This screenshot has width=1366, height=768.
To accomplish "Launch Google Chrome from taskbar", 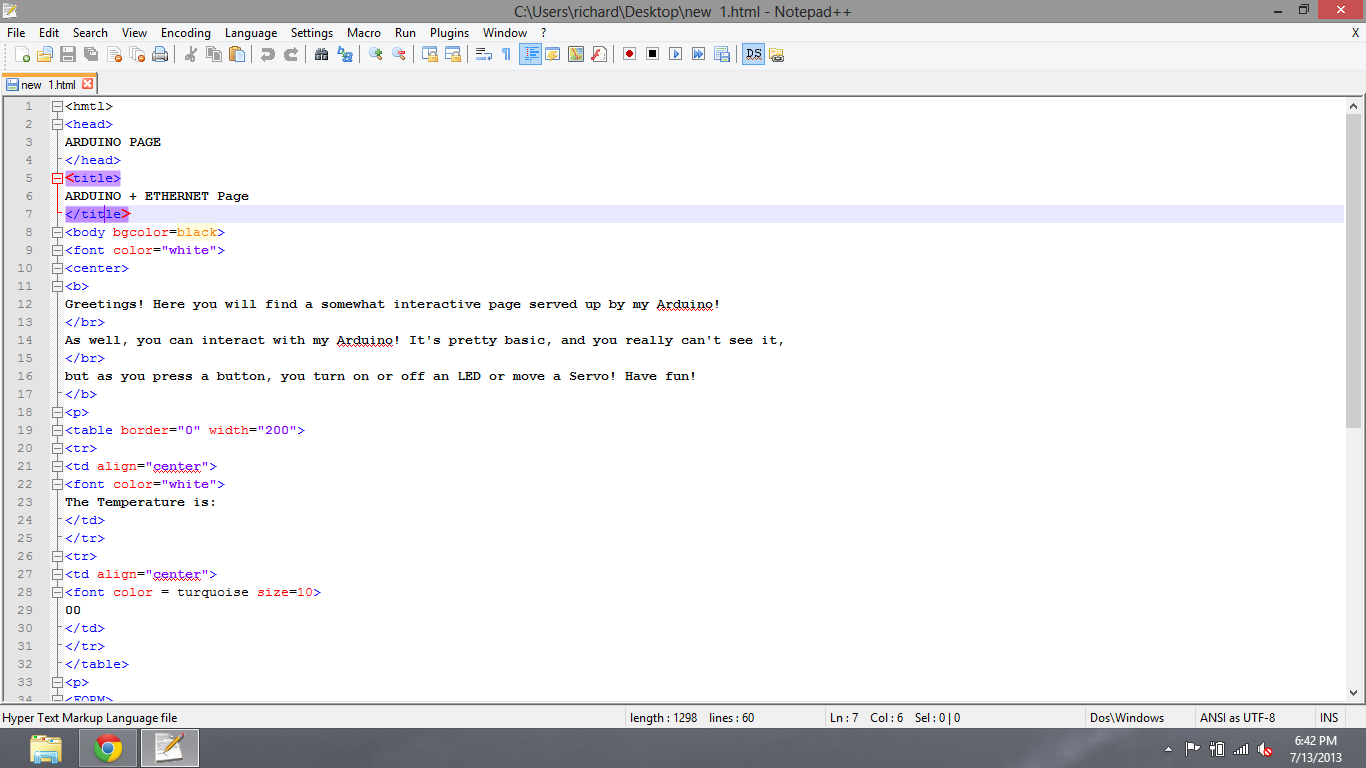I will pos(108,747).
